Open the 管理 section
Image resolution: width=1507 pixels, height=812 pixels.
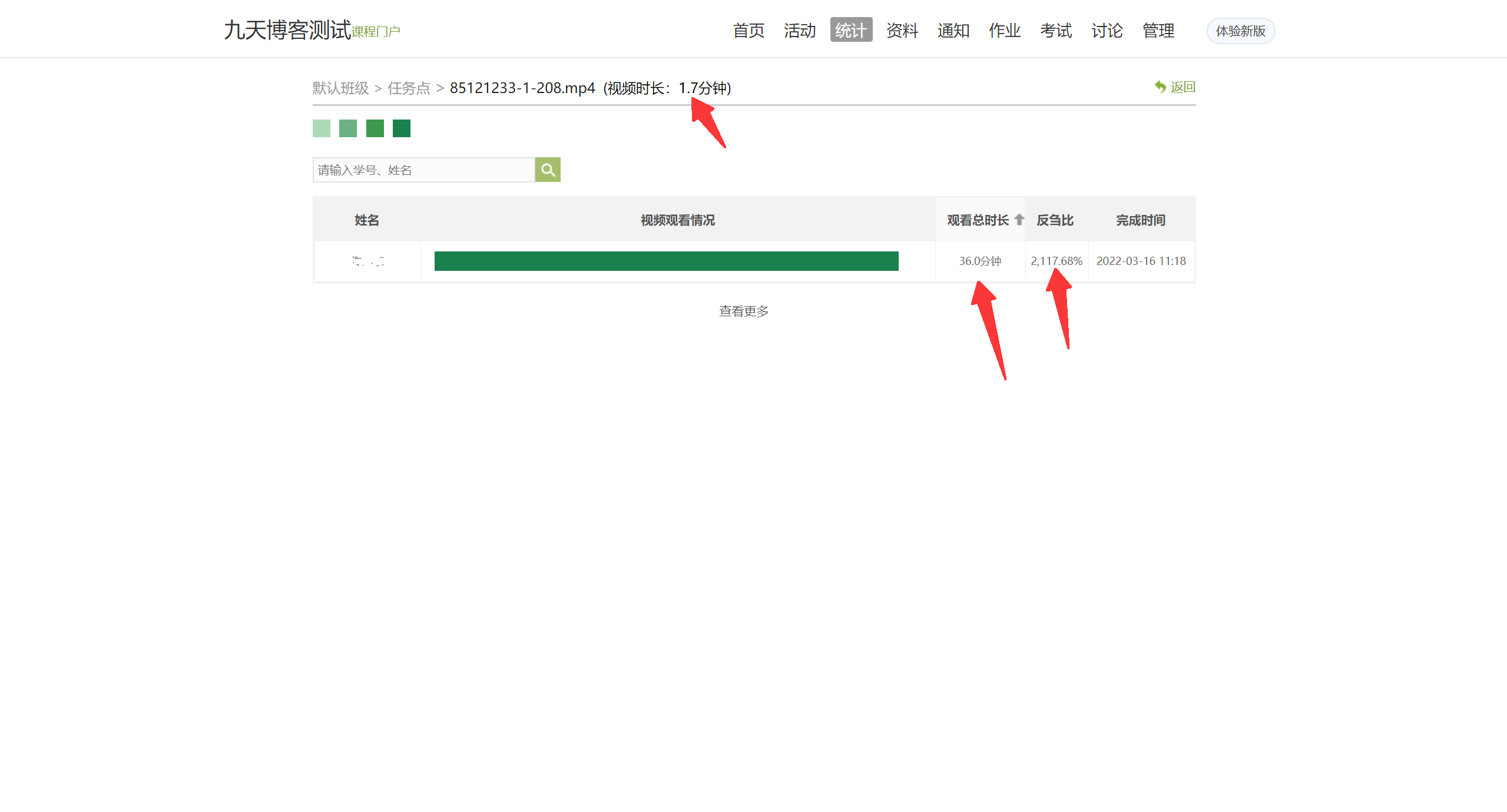point(1157,31)
